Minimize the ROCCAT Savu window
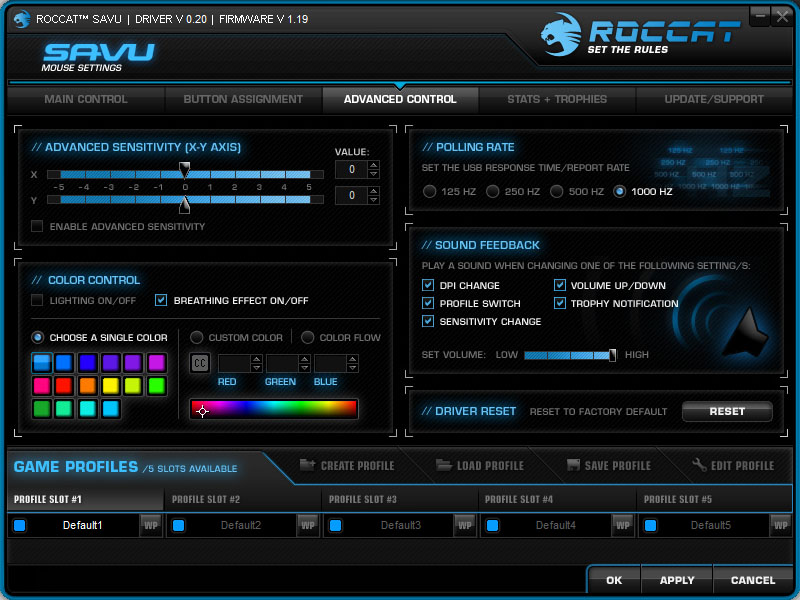Screen dimensions: 800x600 coord(760,16)
